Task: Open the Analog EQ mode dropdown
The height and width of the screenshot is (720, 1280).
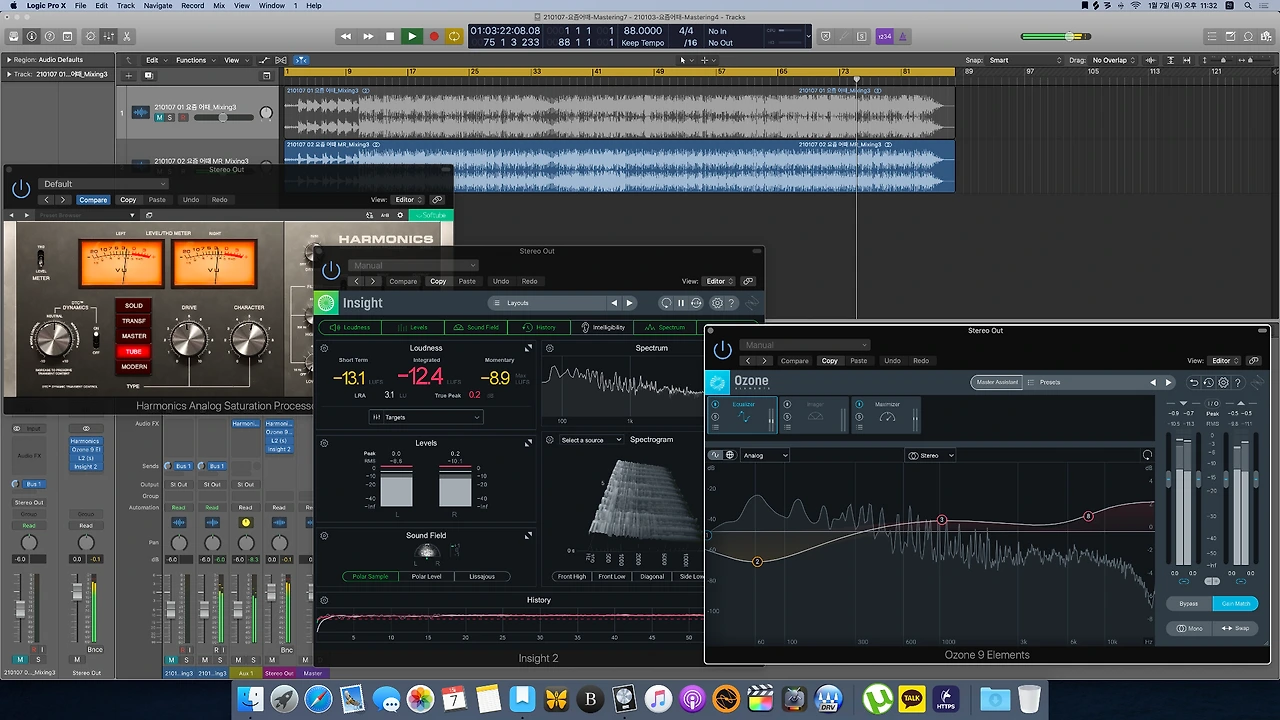Action: pyautogui.click(x=764, y=455)
